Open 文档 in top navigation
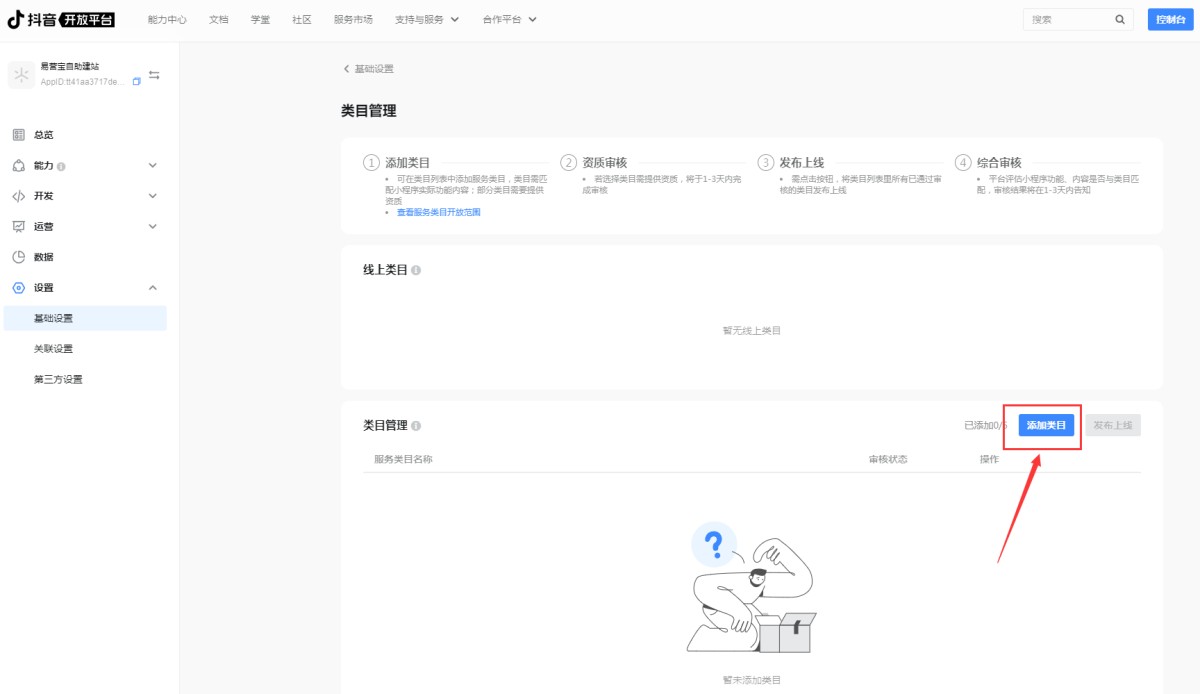This screenshot has height=694, width=1200. point(219,19)
